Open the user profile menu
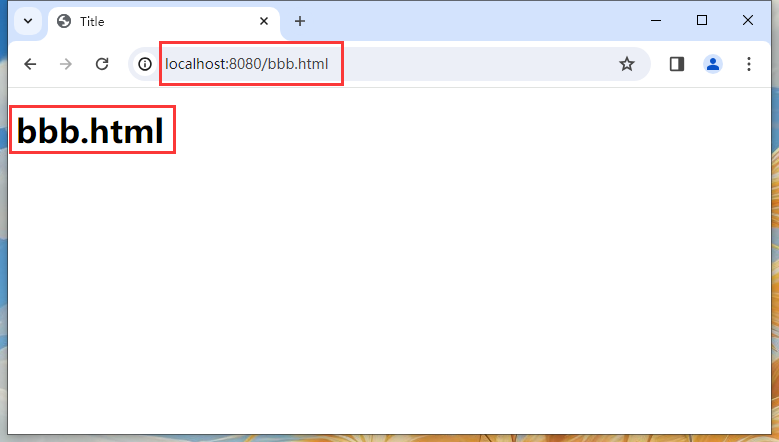The height and width of the screenshot is (442, 779). coord(713,64)
